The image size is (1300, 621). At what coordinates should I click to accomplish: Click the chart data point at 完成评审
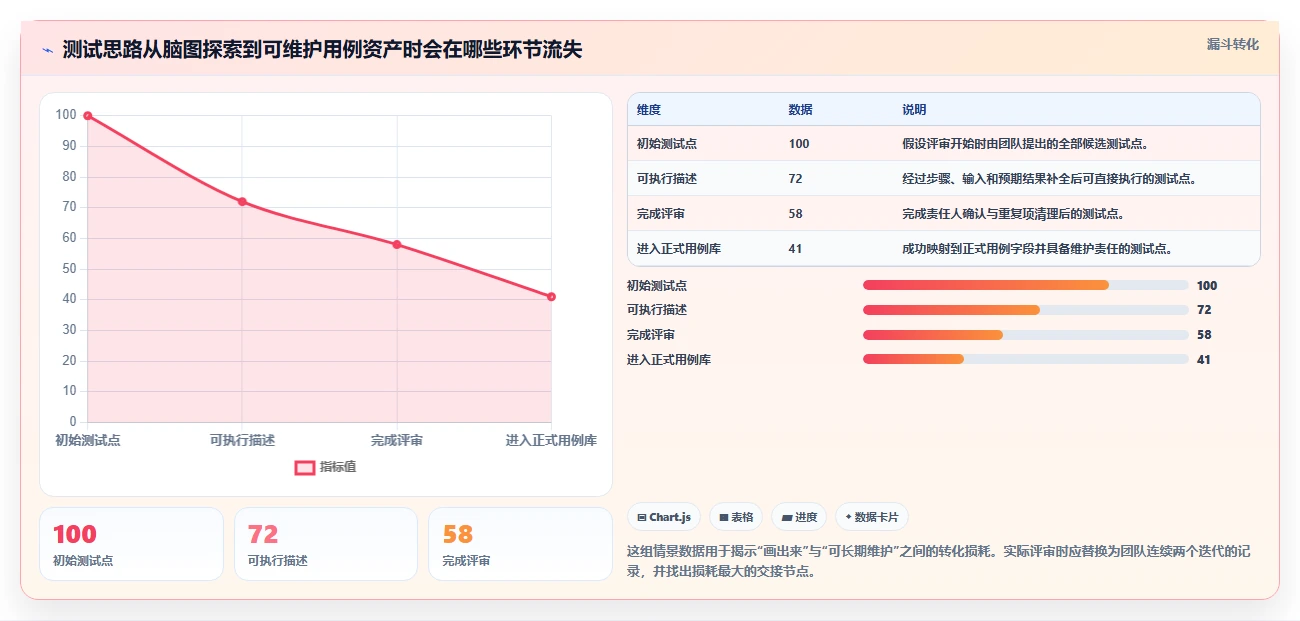pos(397,245)
